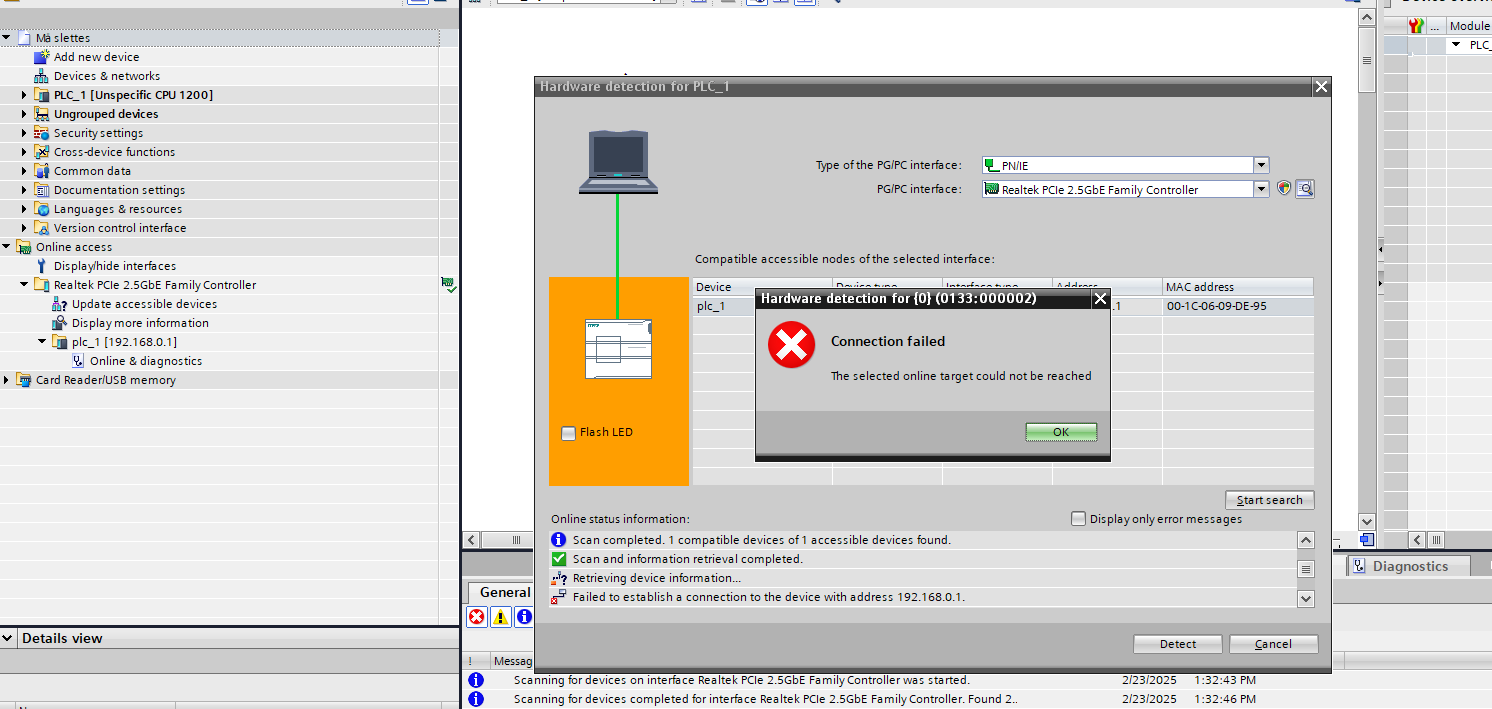Expand Card Reader/USB memory node
This screenshot has height=709, width=1492.
click(x=6, y=380)
